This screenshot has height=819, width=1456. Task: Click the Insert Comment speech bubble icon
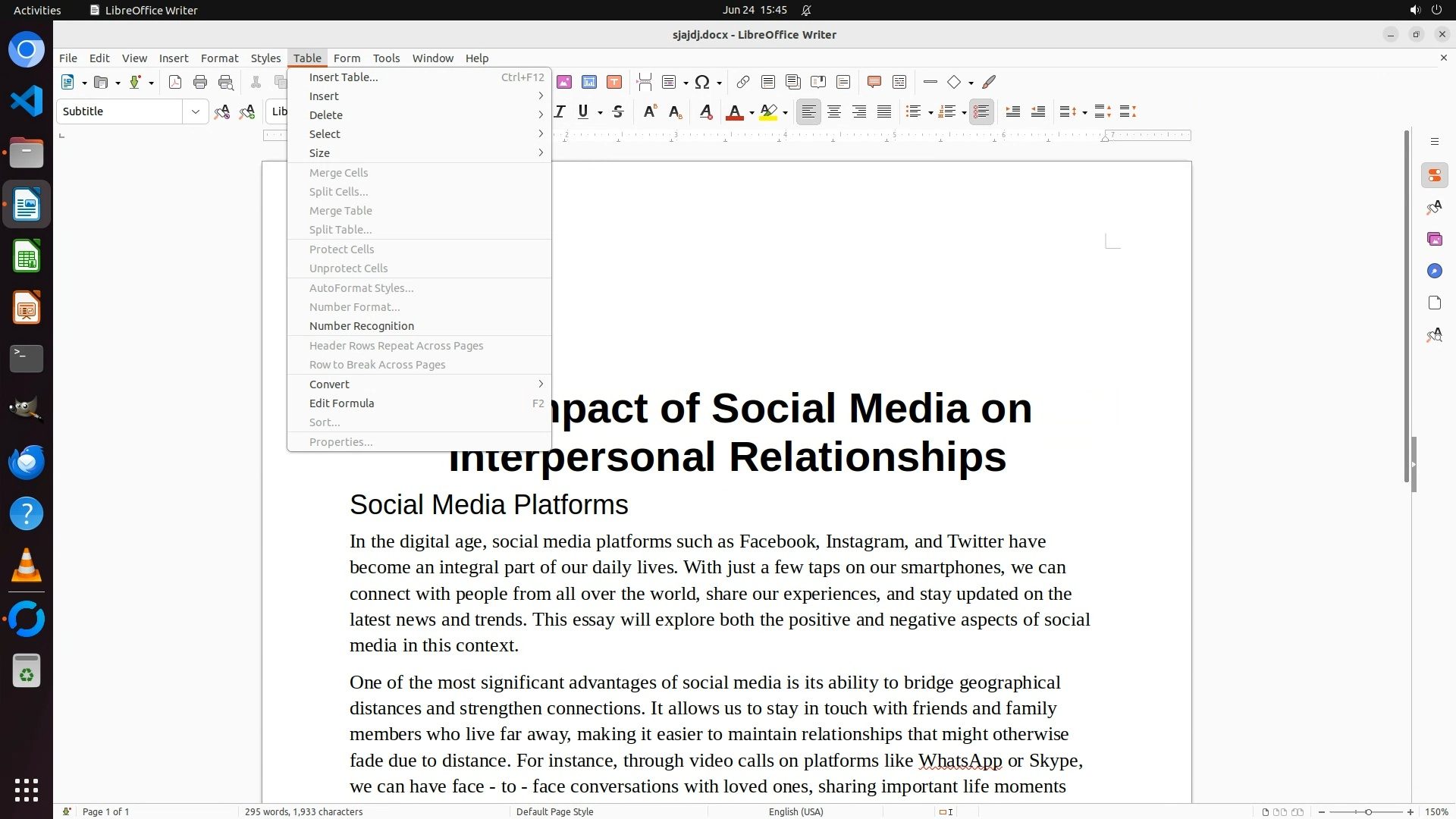(874, 82)
